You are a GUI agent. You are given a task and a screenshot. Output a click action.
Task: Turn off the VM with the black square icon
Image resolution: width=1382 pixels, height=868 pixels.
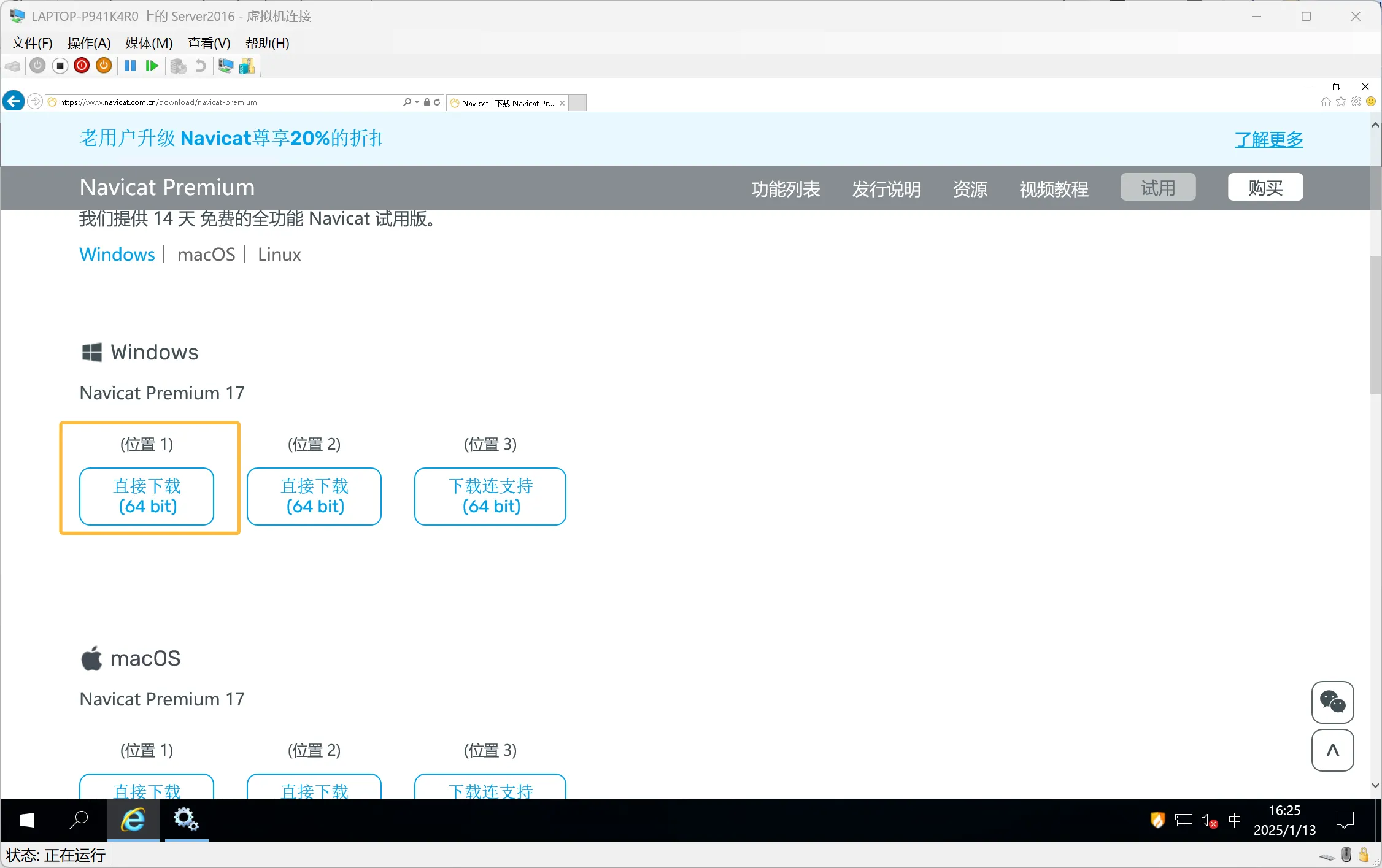click(x=60, y=66)
